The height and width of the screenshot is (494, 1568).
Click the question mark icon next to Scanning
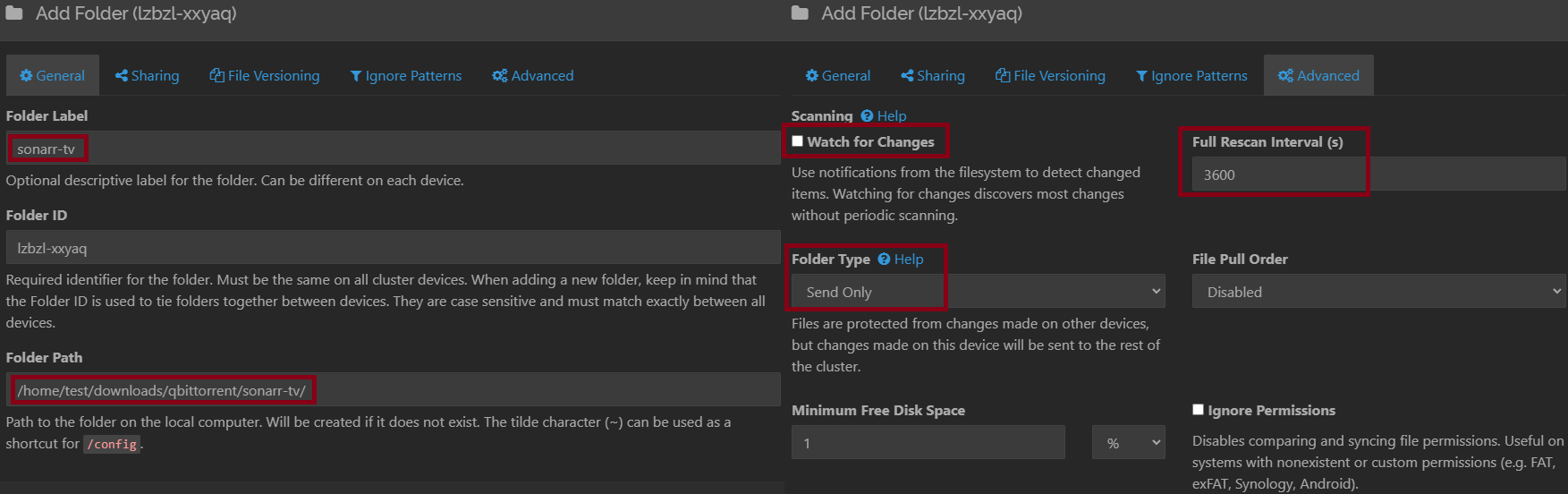pos(867,116)
